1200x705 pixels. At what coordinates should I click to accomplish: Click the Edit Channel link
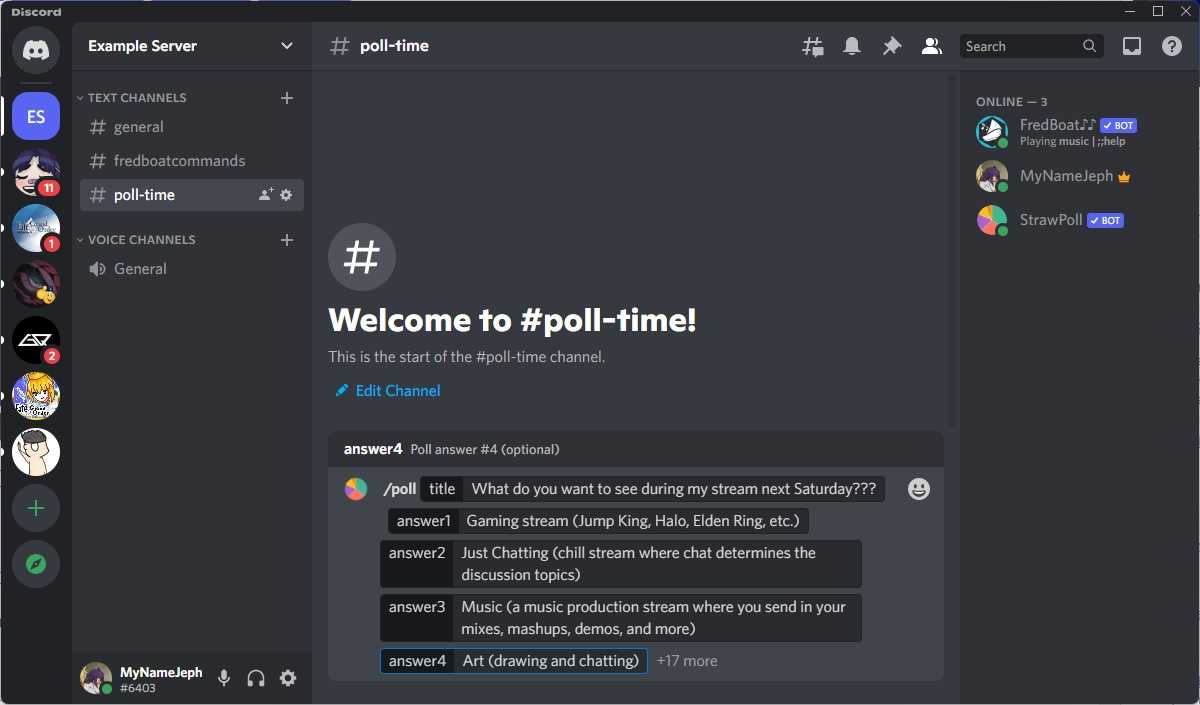point(397,391)
